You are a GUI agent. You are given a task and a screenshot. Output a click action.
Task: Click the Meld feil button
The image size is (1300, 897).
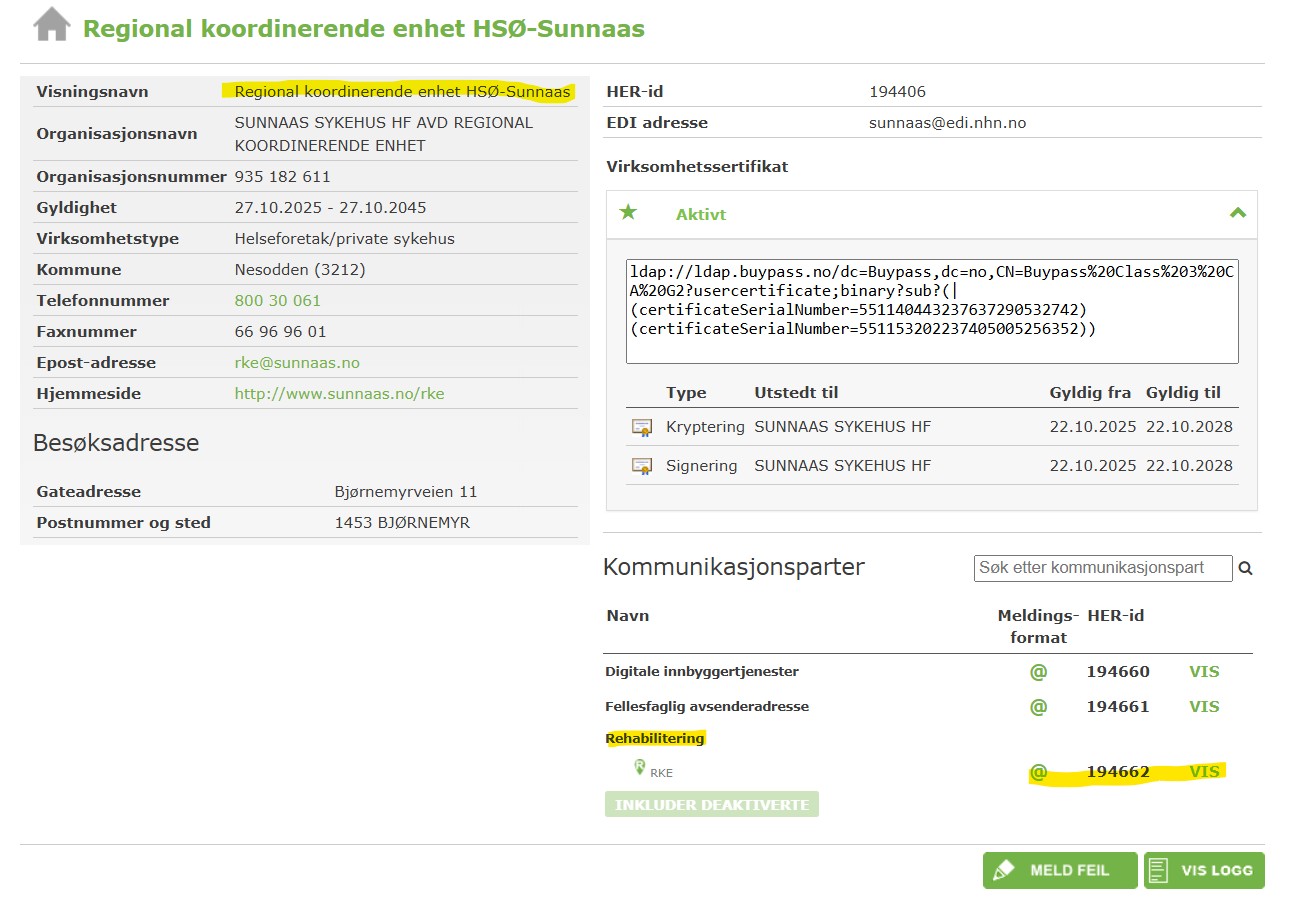pos(1059,870)
